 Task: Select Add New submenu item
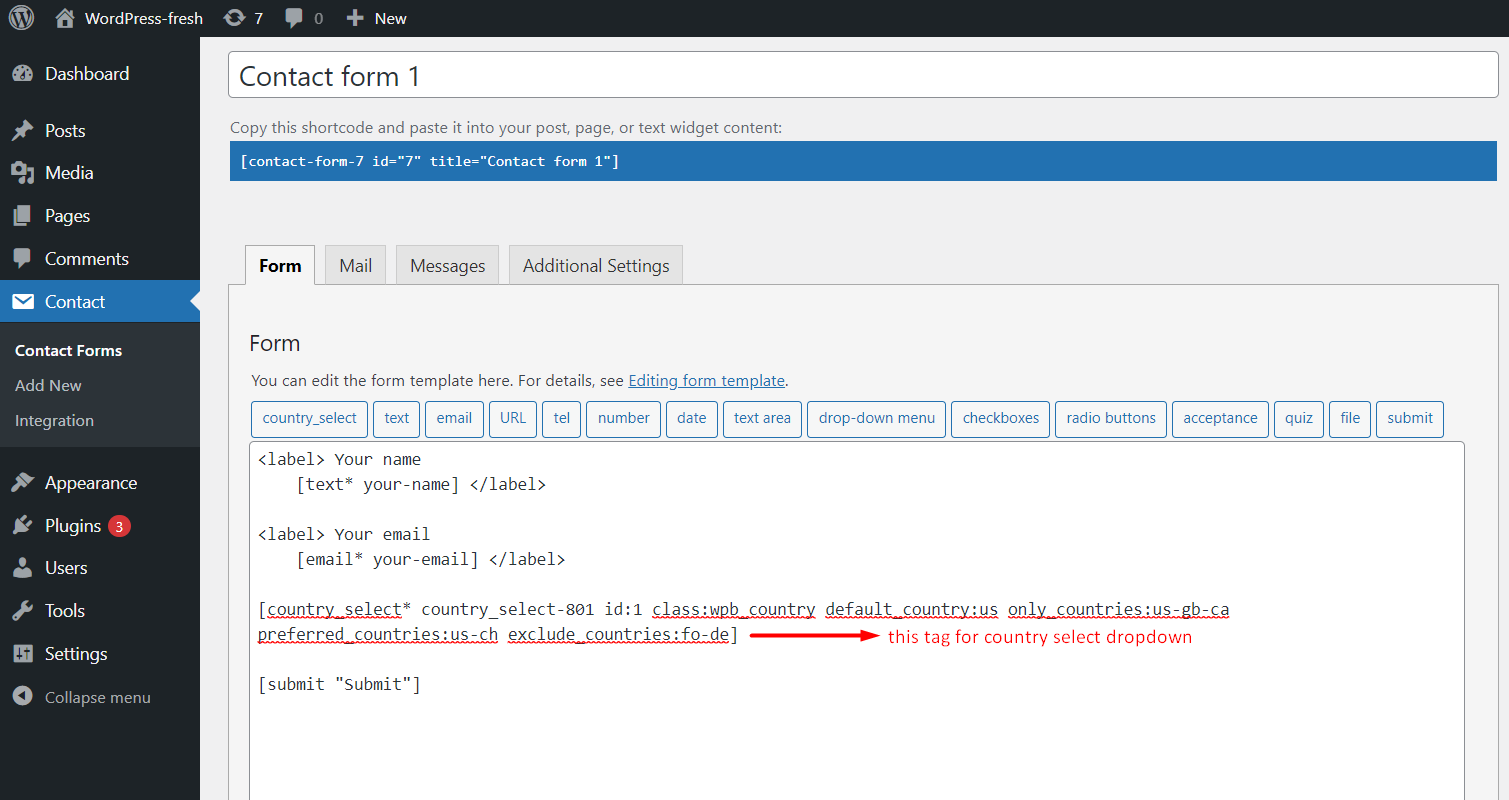tap(48, 386)
